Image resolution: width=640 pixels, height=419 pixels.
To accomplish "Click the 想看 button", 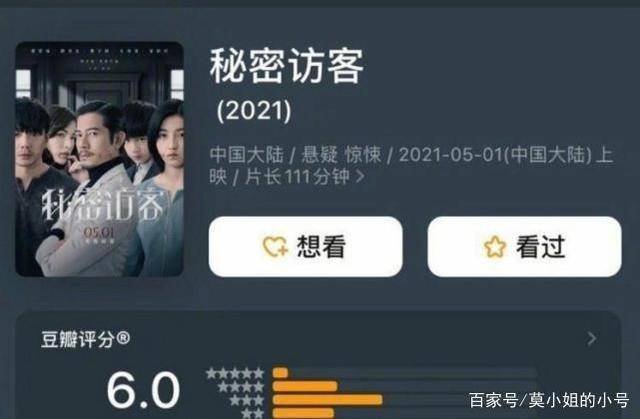I will (305, 246).
